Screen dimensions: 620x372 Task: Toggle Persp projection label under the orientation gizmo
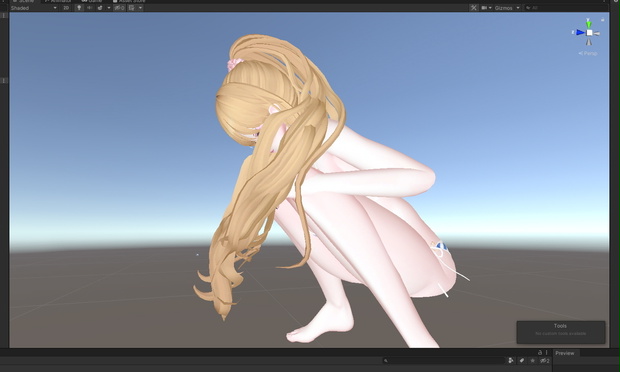pos(588,53)
